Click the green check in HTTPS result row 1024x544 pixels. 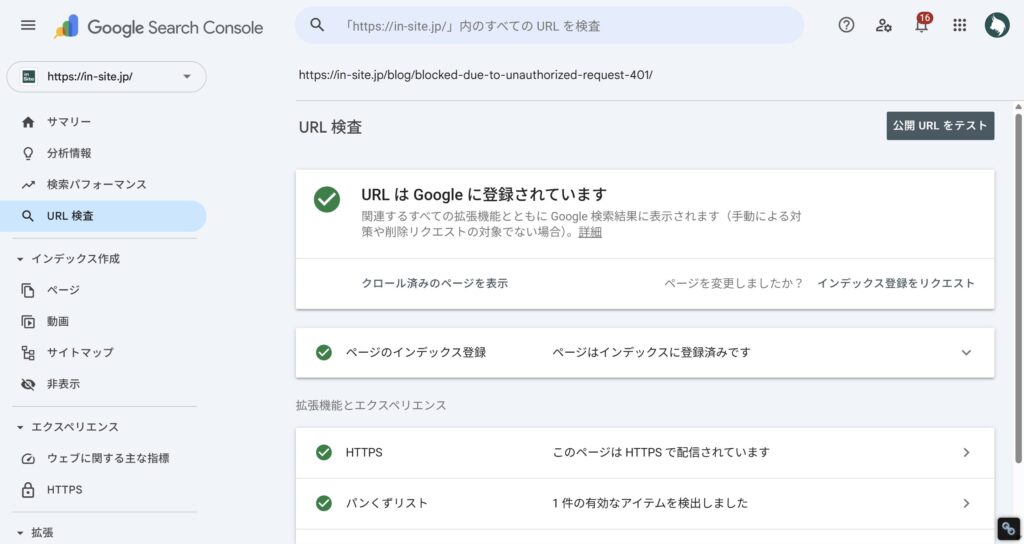pyautogui.click(x=324, y=453)
